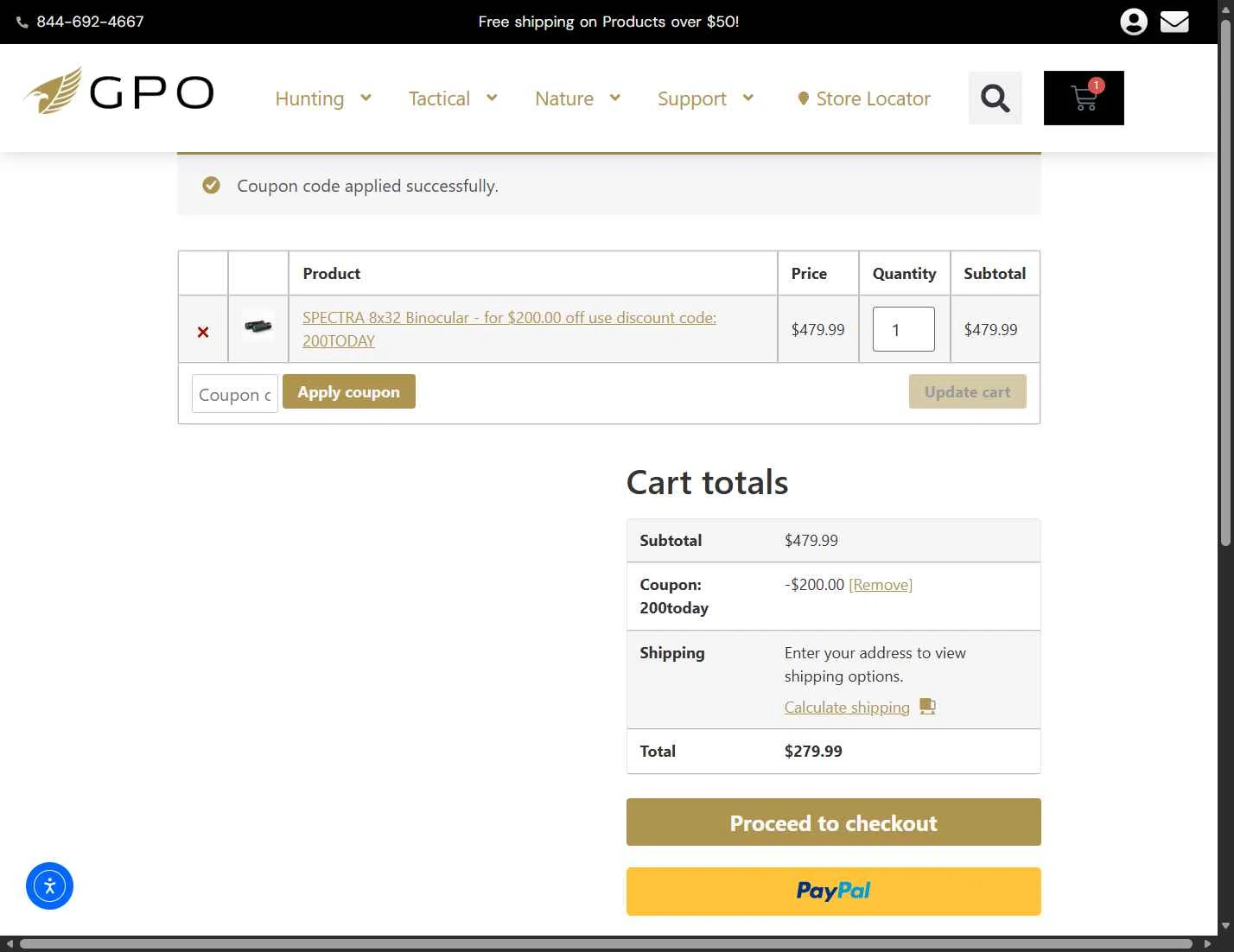This screenshot has width=1234, height=952.
Task: Click the -$200.00 coupon discount value
Action: (x=814, y=585)
